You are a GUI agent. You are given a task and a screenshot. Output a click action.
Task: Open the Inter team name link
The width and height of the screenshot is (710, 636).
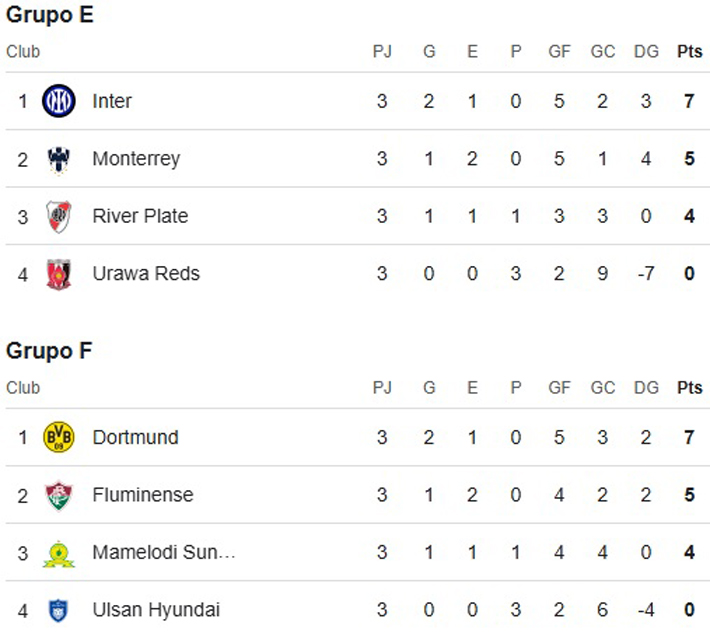click(x=112, y=101)
